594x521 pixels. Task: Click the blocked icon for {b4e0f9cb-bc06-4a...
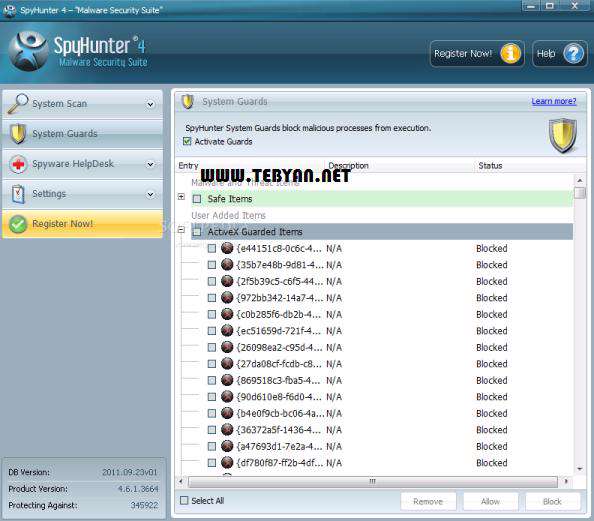pyautogui.click(x=227, y=413)
